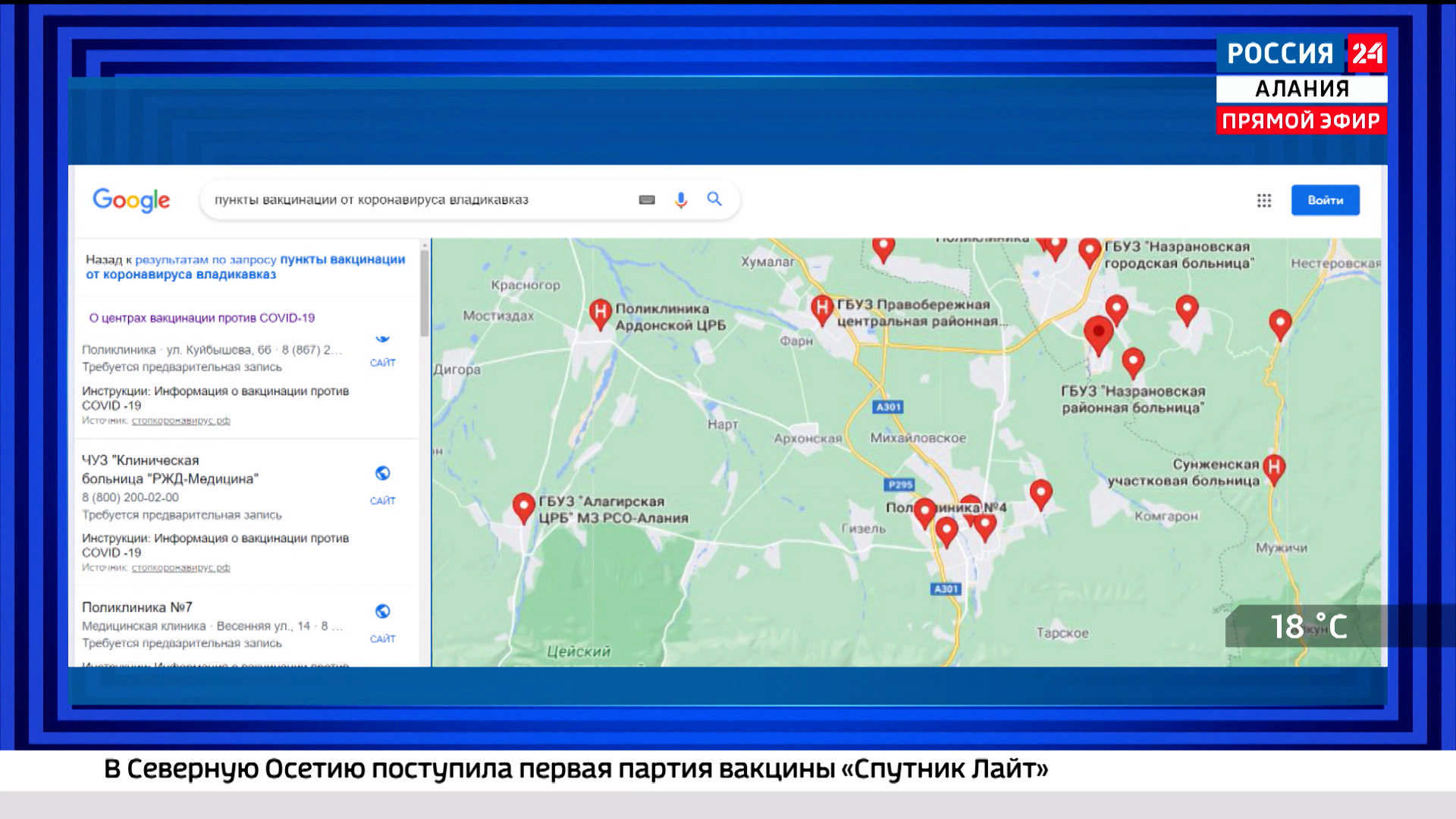The height and width of the screenshot is (819, 1456).
Task: Click the ГБУЗ Алагирская ЦРБ map label
Action: click(x=613, y=510)
